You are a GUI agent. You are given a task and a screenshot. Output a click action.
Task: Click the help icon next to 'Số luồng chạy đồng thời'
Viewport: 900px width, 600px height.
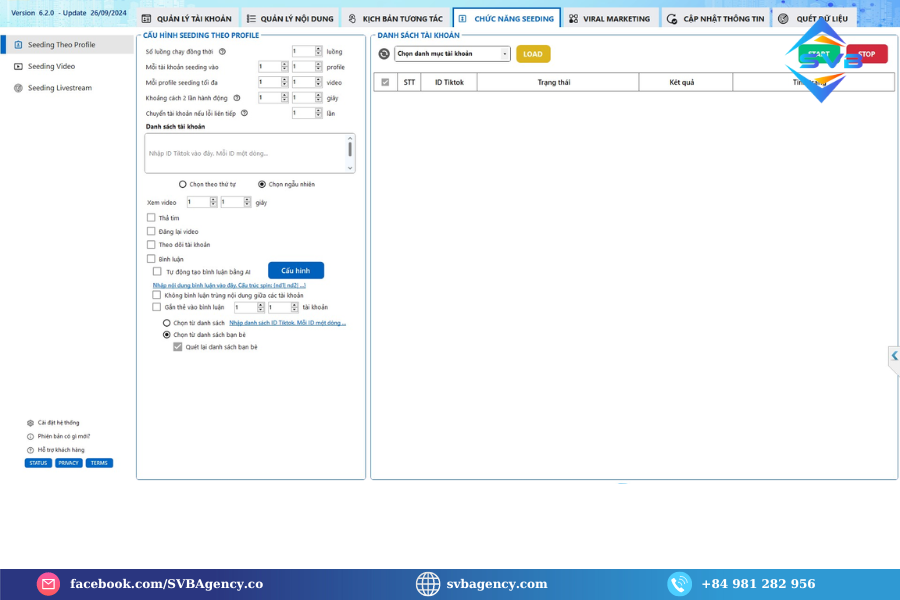tap(222, 51)
